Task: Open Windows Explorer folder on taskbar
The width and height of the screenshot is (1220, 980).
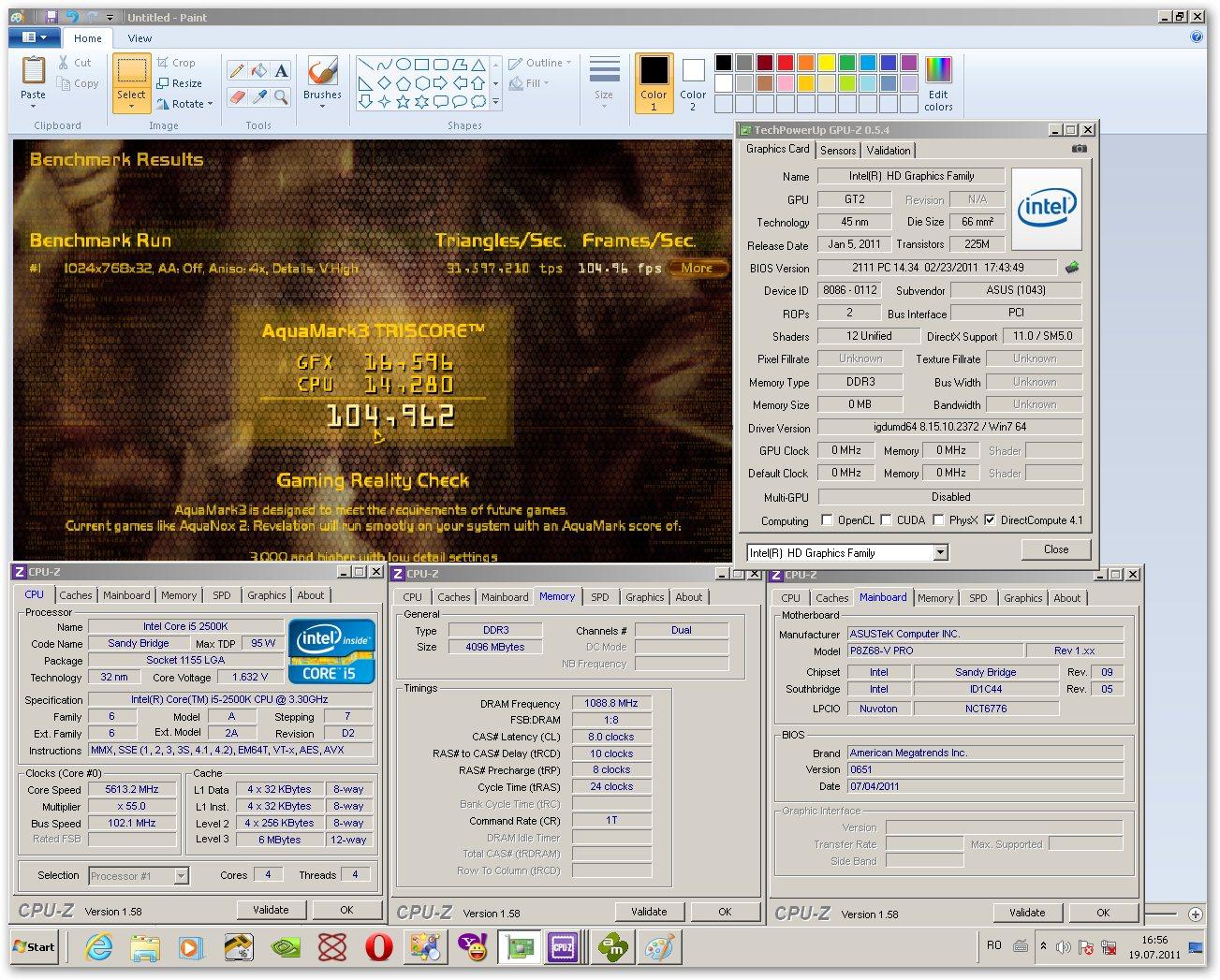Action: pos(145,947)
